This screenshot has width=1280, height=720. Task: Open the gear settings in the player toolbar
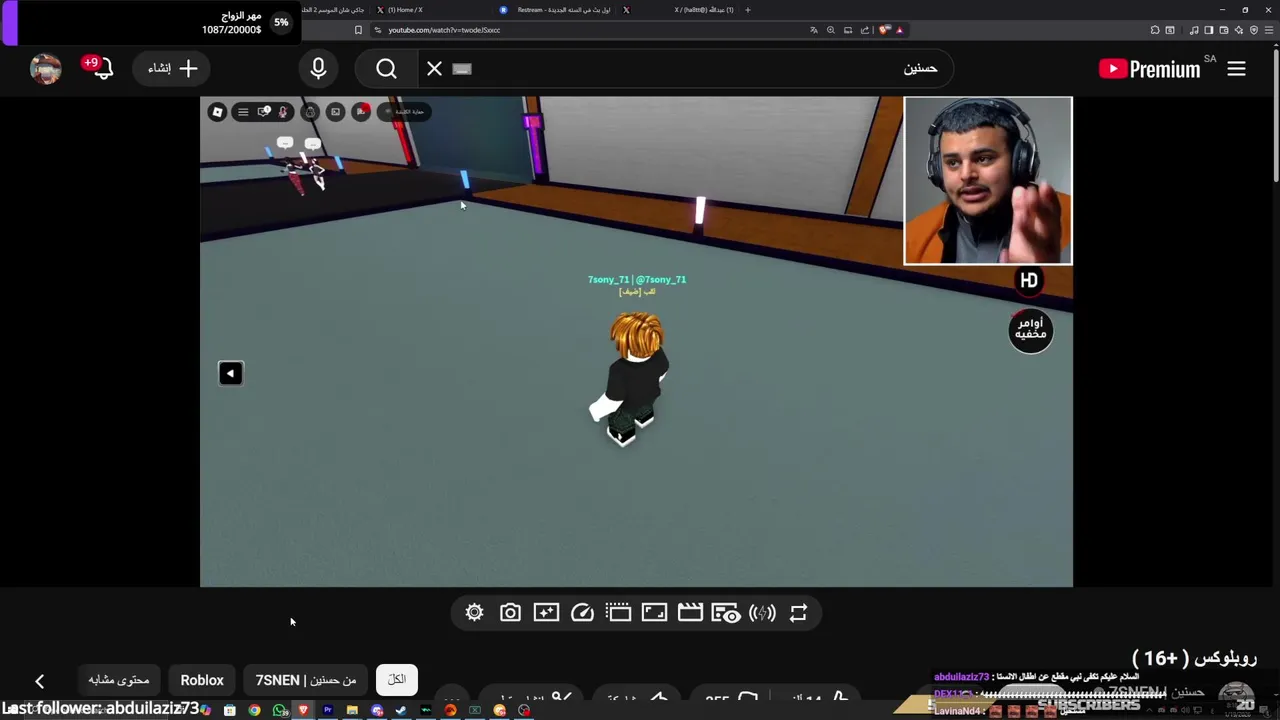474,613
